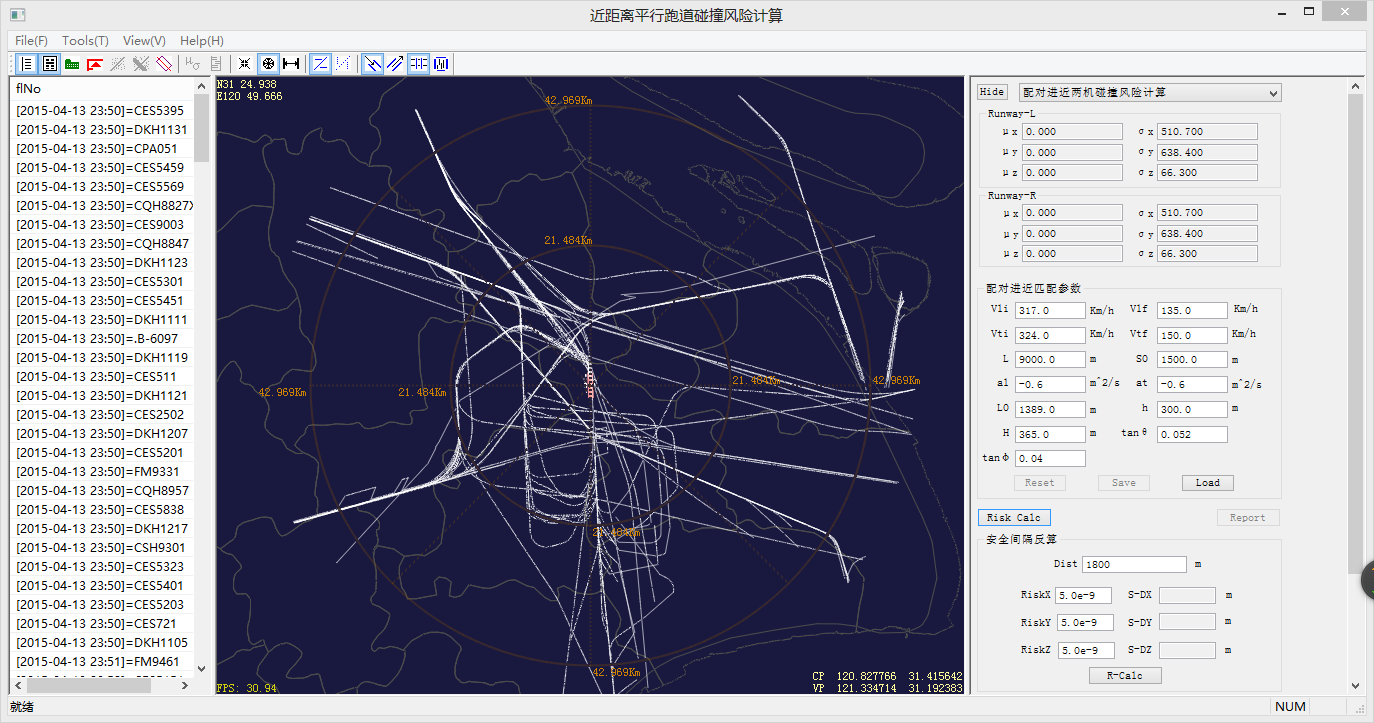
Task: Click the flight list vertical scrollbar thumb
Action: tap(202, 130)
